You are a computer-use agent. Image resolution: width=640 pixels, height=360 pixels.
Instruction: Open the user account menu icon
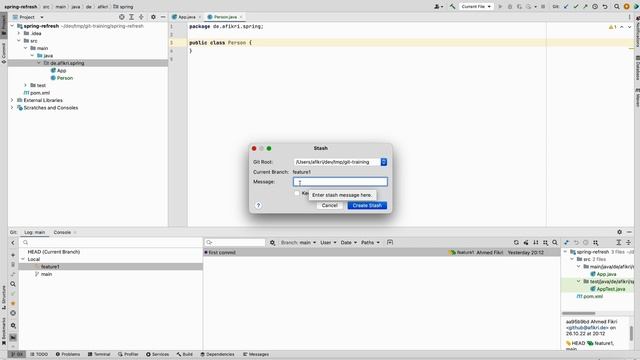point(438,7)
